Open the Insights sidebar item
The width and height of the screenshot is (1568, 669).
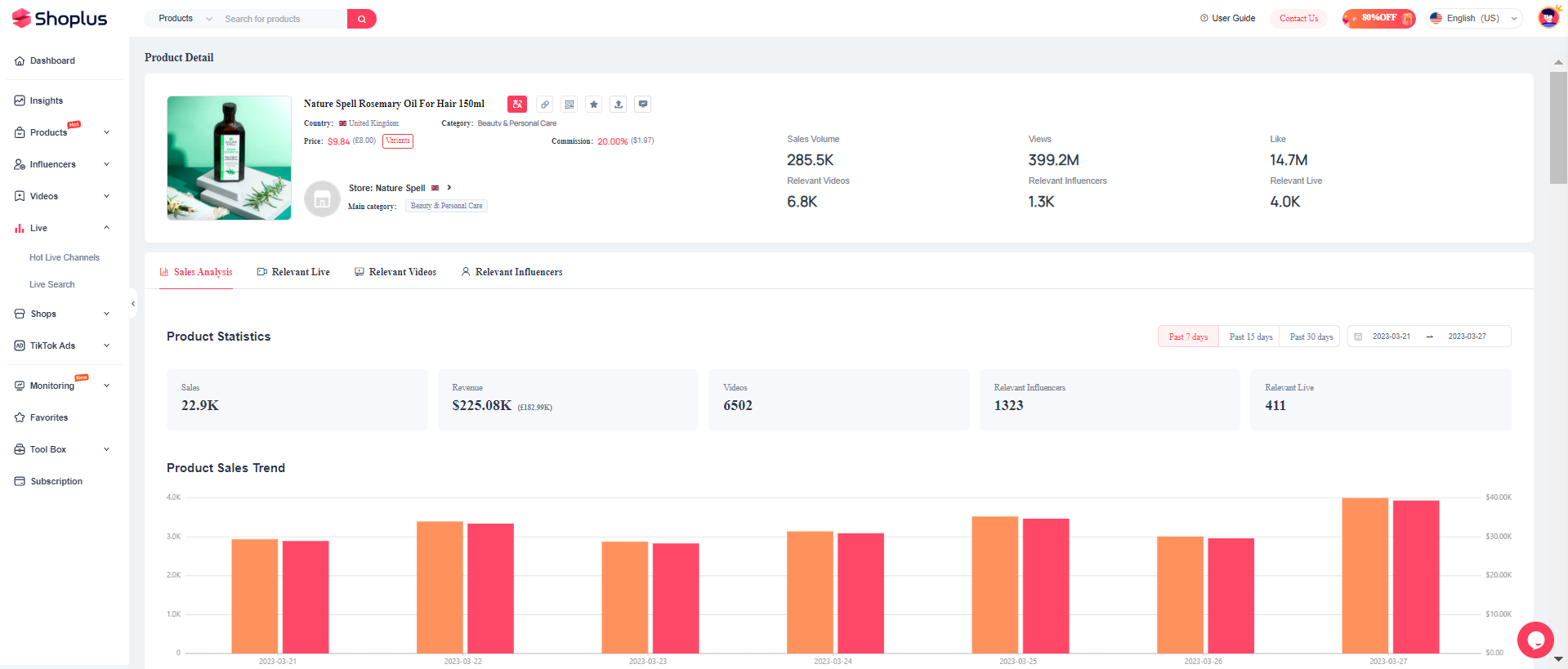[x=47, y=100]
